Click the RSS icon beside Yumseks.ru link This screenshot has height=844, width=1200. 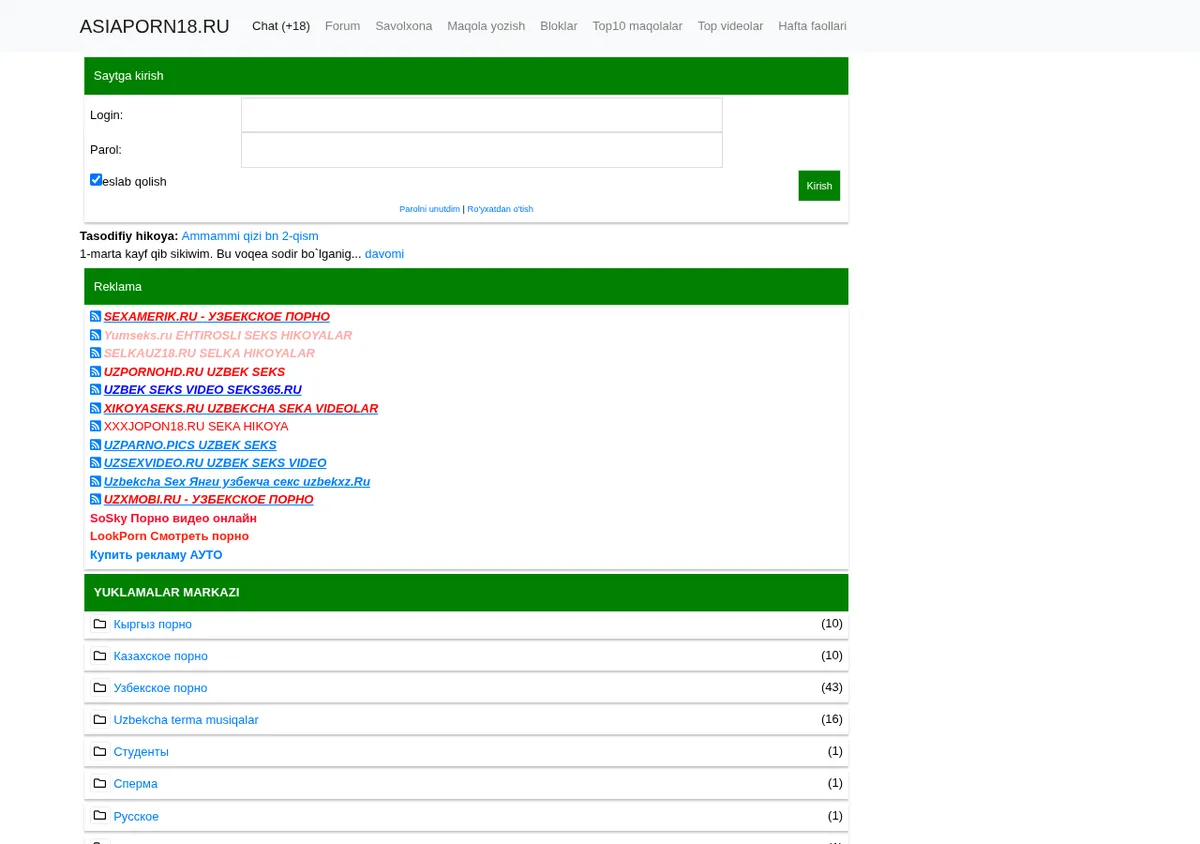(x=96, y=335)
